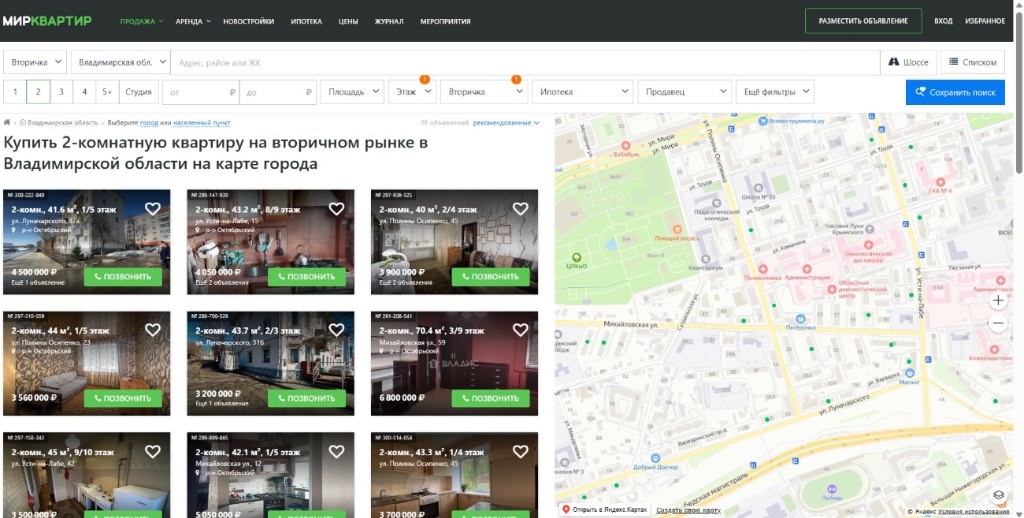Open the Продажа menu
This screenshot has height=518, width=1024.
141,21
